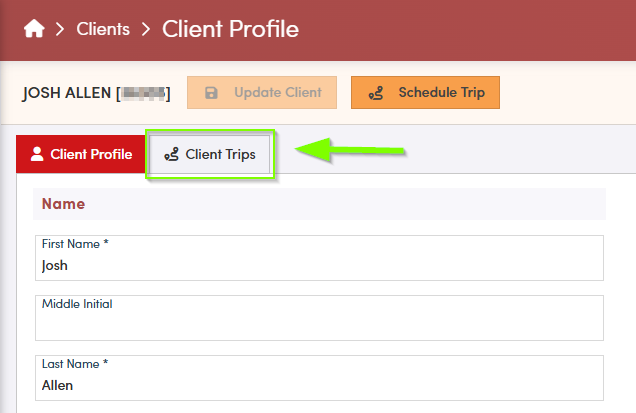Click the Name section header
Image resolution: width=636 pixels, height=413 pixels.
(x=63, y=204)
